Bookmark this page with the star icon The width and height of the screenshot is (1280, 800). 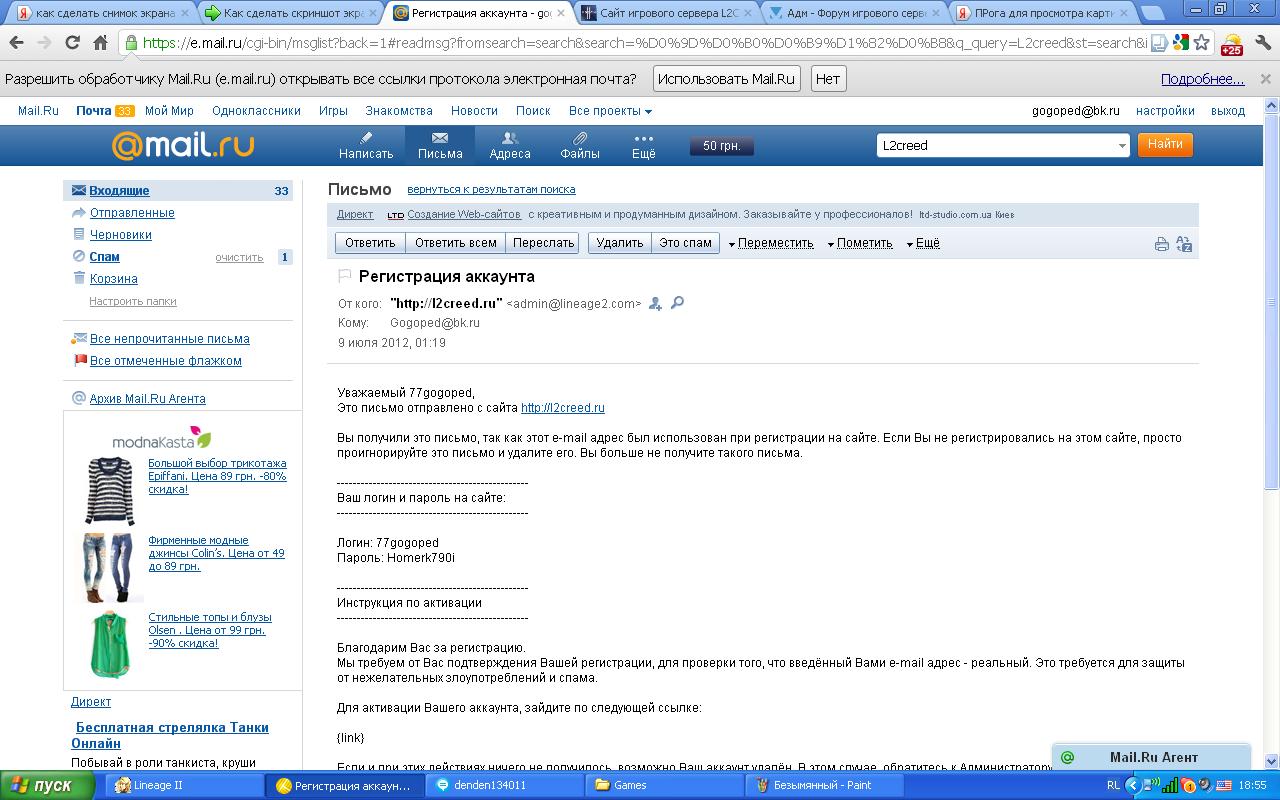1202,43
